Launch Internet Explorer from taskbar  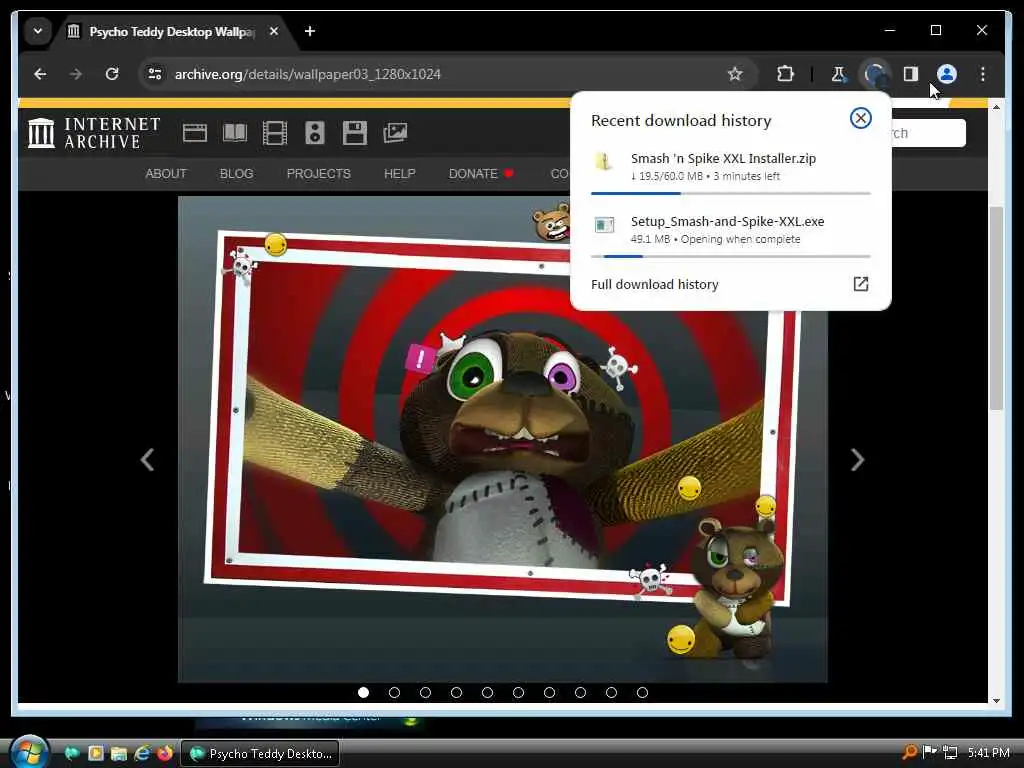click(x=142, y=753)
